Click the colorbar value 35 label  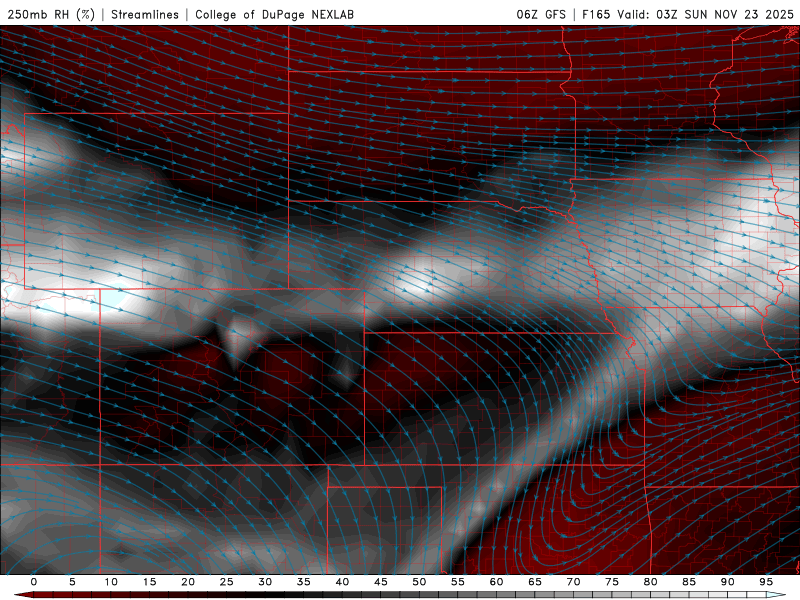tap(304, 582)
